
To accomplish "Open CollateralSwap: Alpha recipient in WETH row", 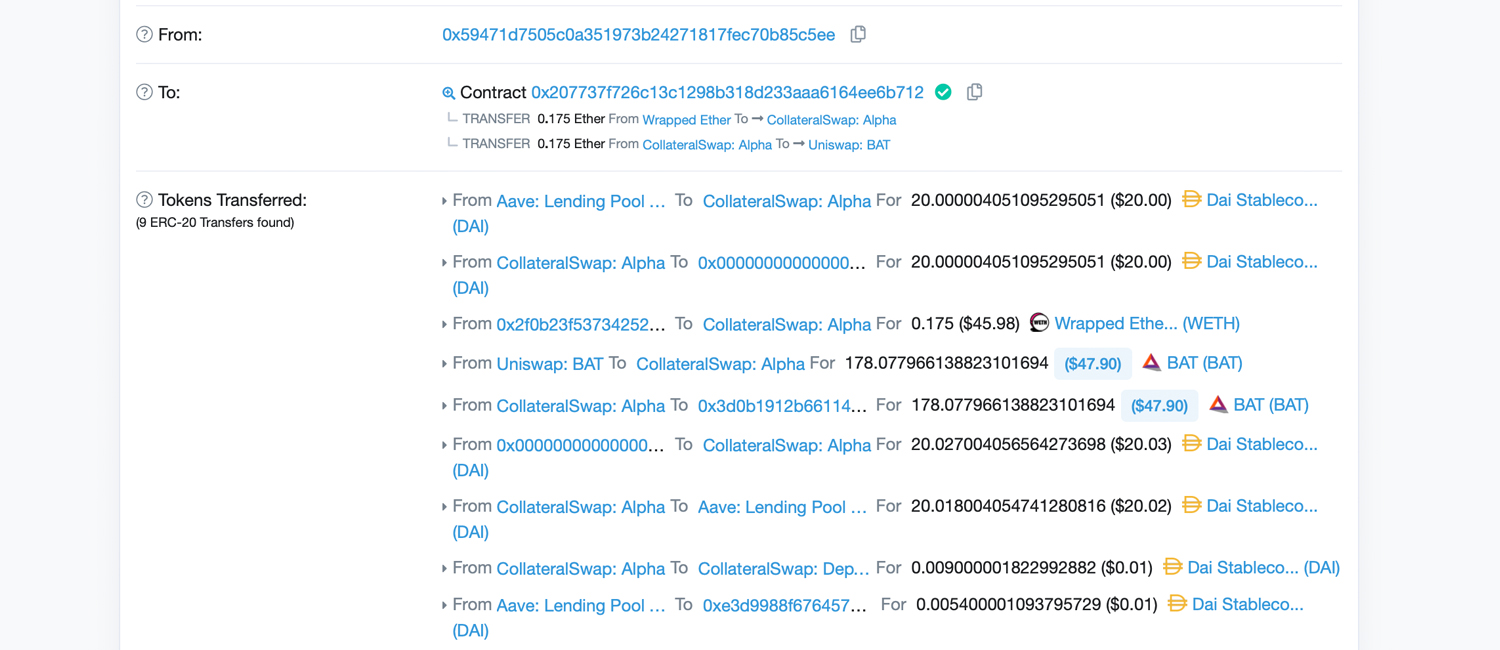I will point(787,325).
